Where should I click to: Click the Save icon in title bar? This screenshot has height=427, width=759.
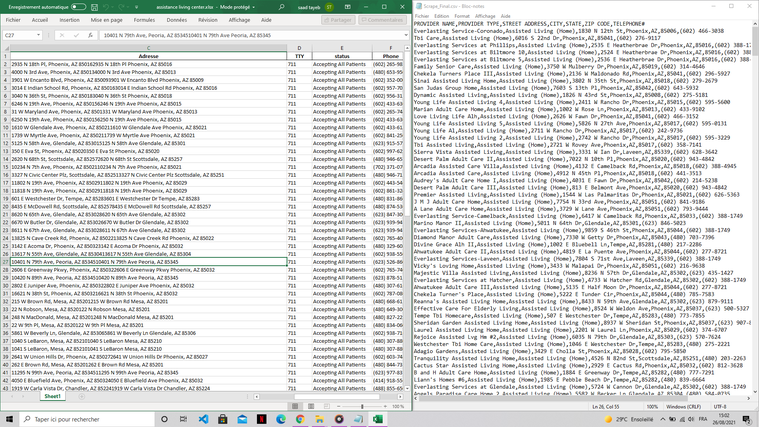[x=96, y=6]
